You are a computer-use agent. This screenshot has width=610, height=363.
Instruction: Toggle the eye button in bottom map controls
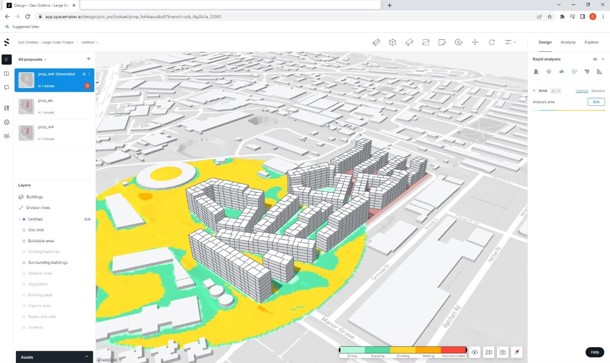(x=475, y=352)
